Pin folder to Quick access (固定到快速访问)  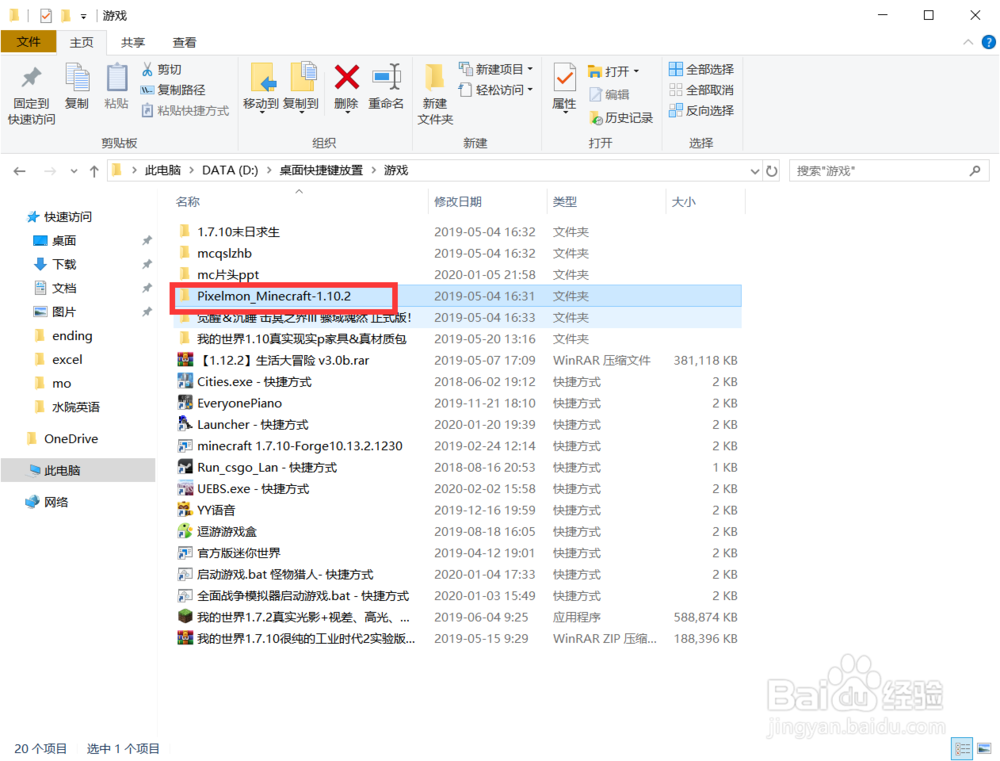tap(31, 94)
